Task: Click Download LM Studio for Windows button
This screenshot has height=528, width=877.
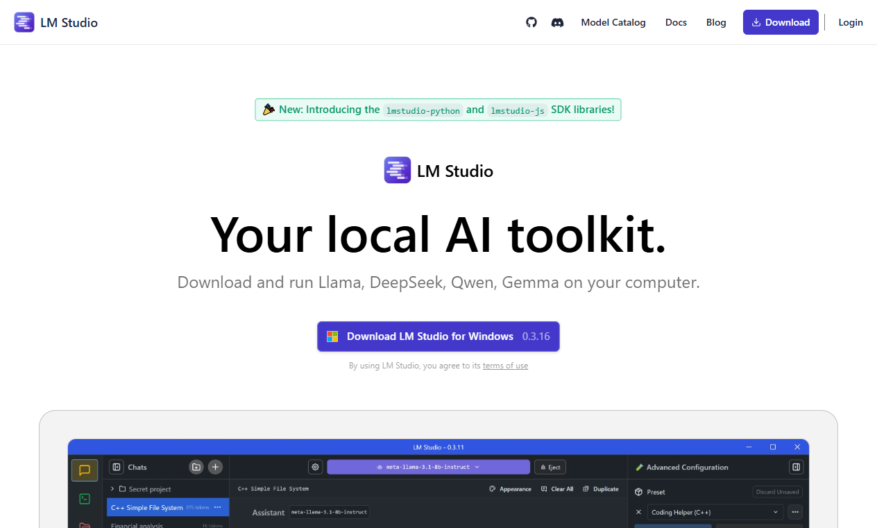Action: pos(438,336)
